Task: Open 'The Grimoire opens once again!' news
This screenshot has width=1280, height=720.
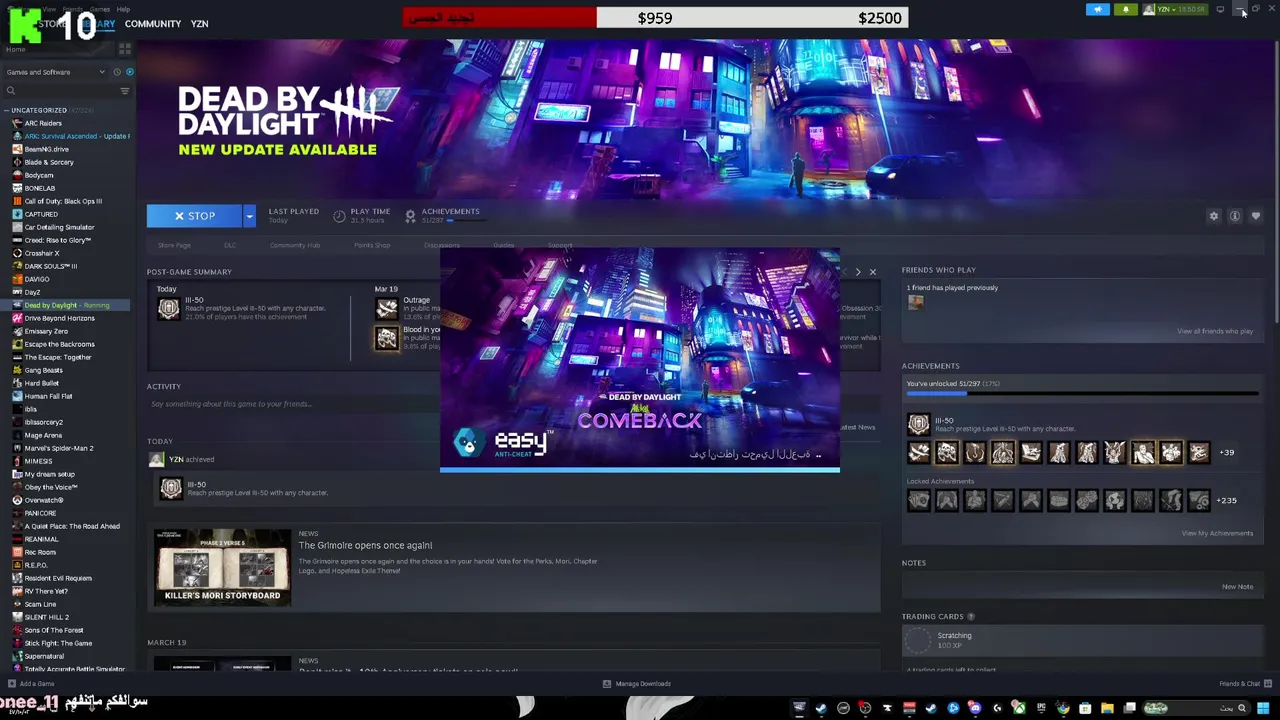Action: pyautogui.click(x=365, y=545)
